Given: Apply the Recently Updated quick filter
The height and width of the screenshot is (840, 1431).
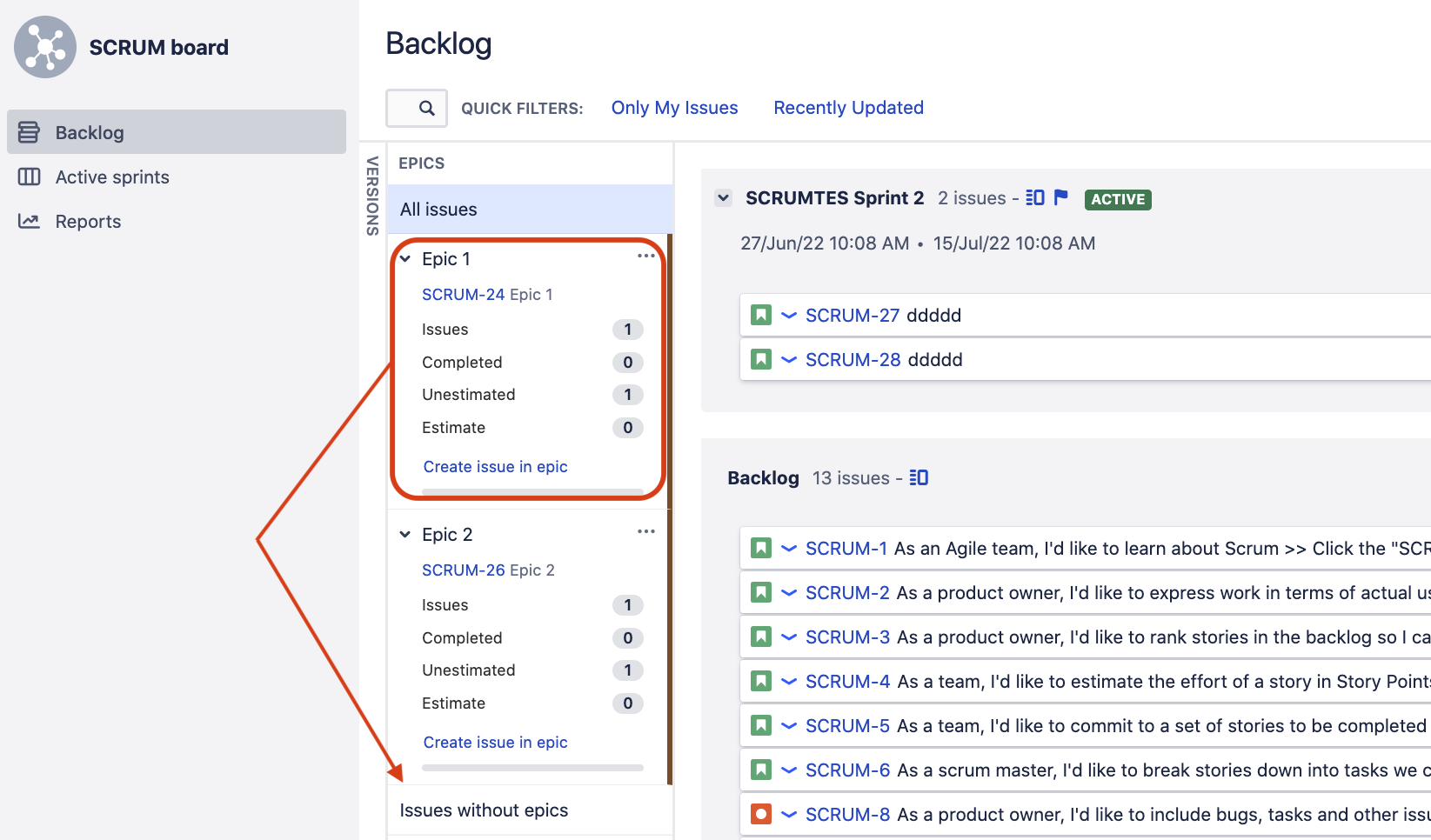Looking at the screenshot, I should coord(848,108).
